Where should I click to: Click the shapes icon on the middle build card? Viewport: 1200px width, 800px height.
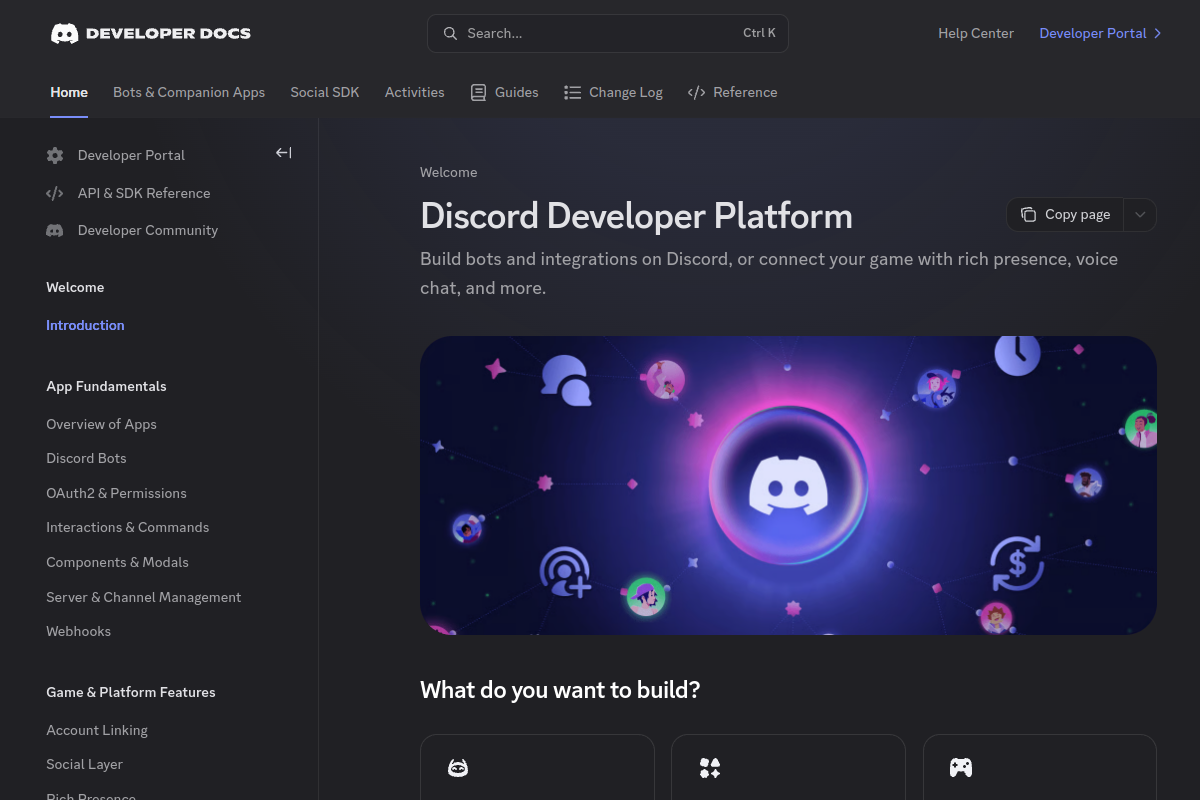coord(710,768)
